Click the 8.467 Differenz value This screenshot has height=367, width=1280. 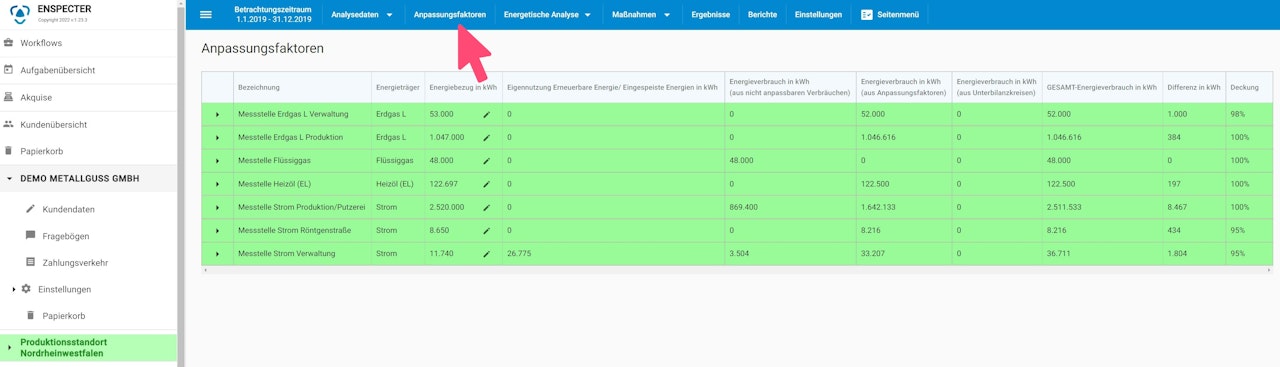click(x=1177, y=207)
